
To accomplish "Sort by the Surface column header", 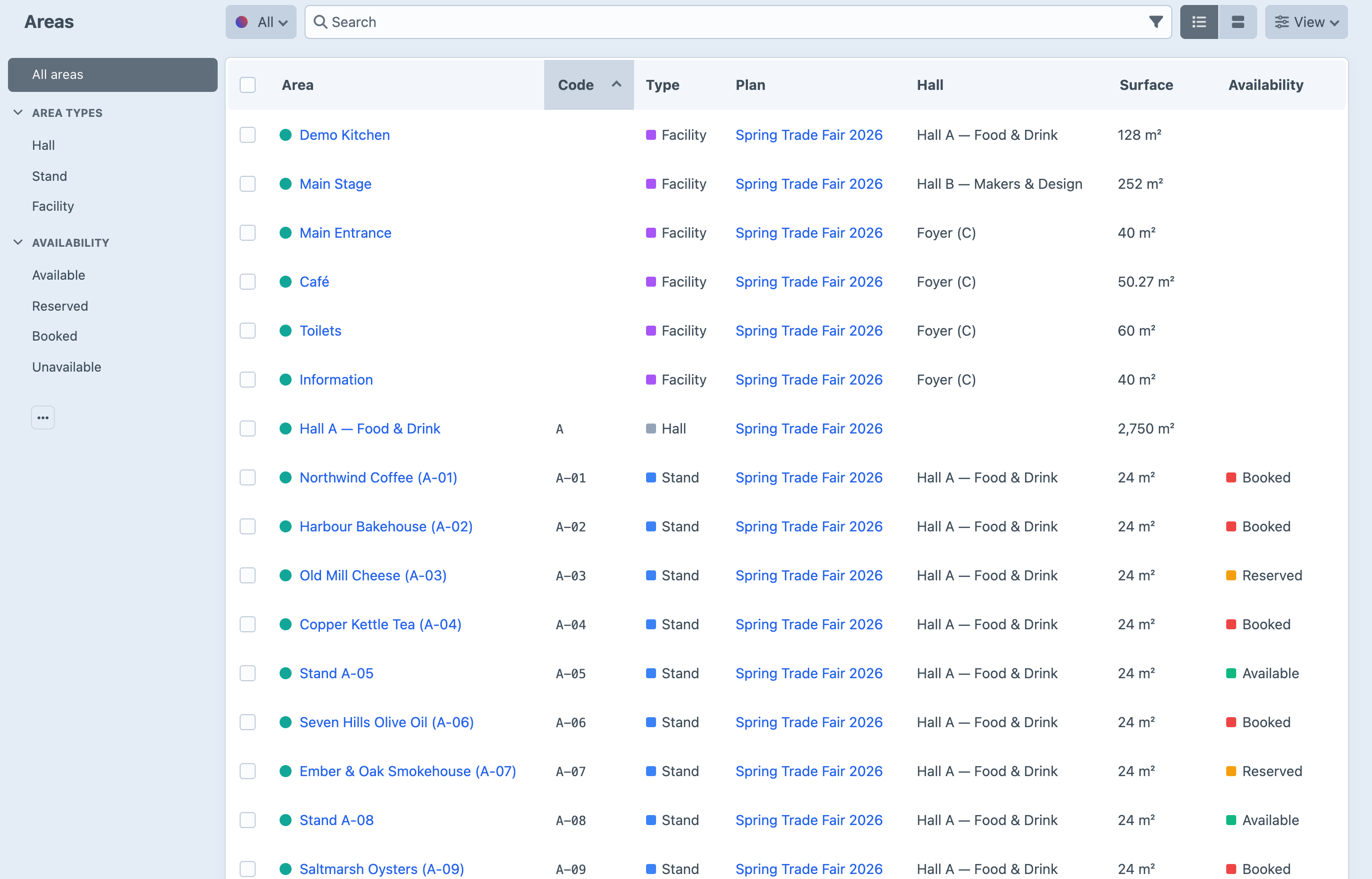I will coord(1146,85).
